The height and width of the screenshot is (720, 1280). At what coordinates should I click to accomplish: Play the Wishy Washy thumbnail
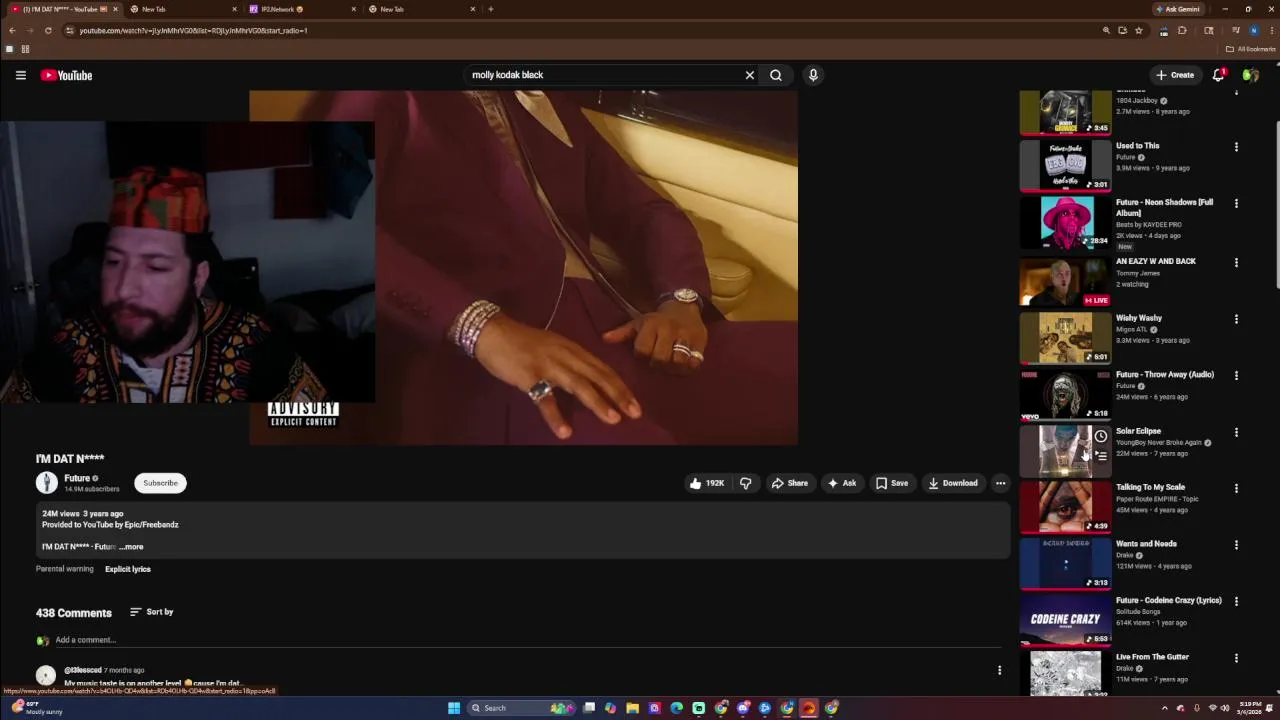pyautogui.click(x=1065, y=338)
